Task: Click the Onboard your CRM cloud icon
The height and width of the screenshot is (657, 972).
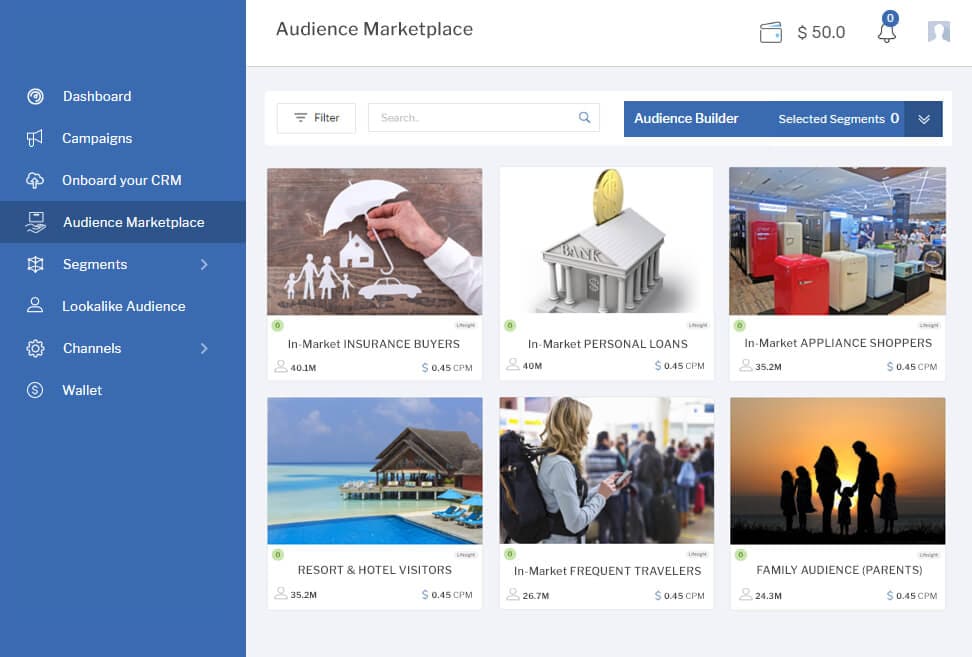Action: pos(35,180)
